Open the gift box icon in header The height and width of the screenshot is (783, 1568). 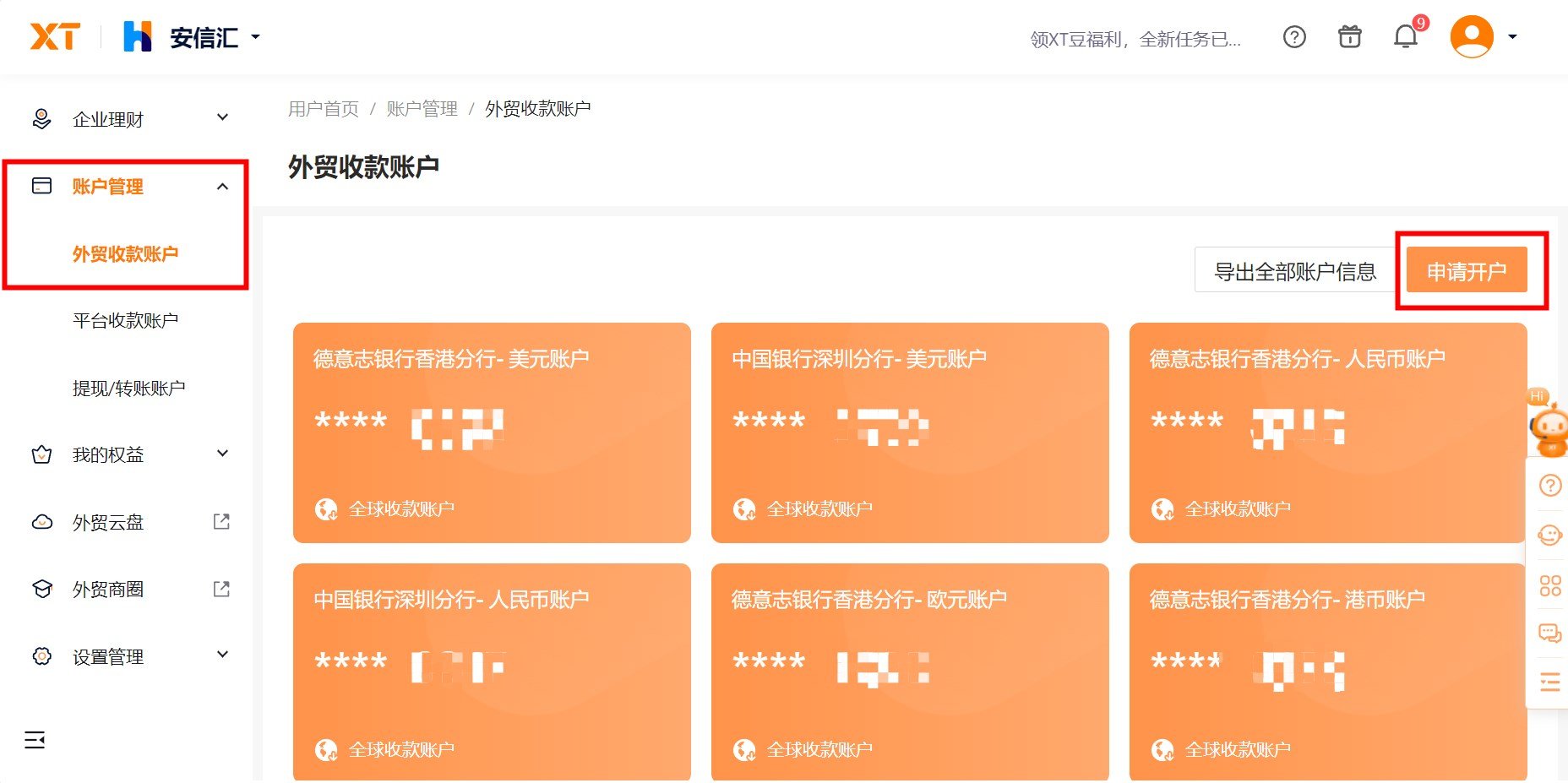(1350, 37)
